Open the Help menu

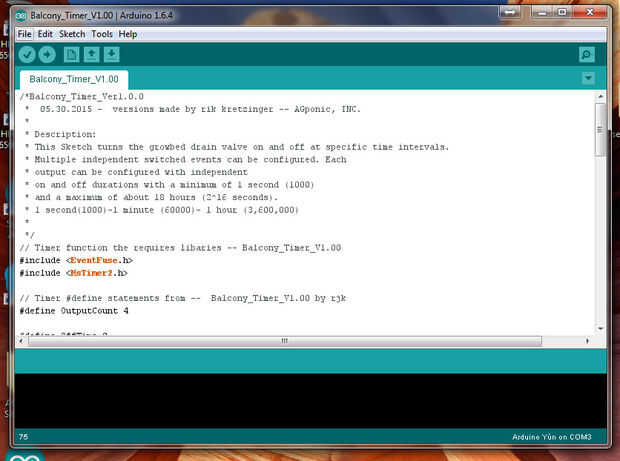click(x=128, y=34)
